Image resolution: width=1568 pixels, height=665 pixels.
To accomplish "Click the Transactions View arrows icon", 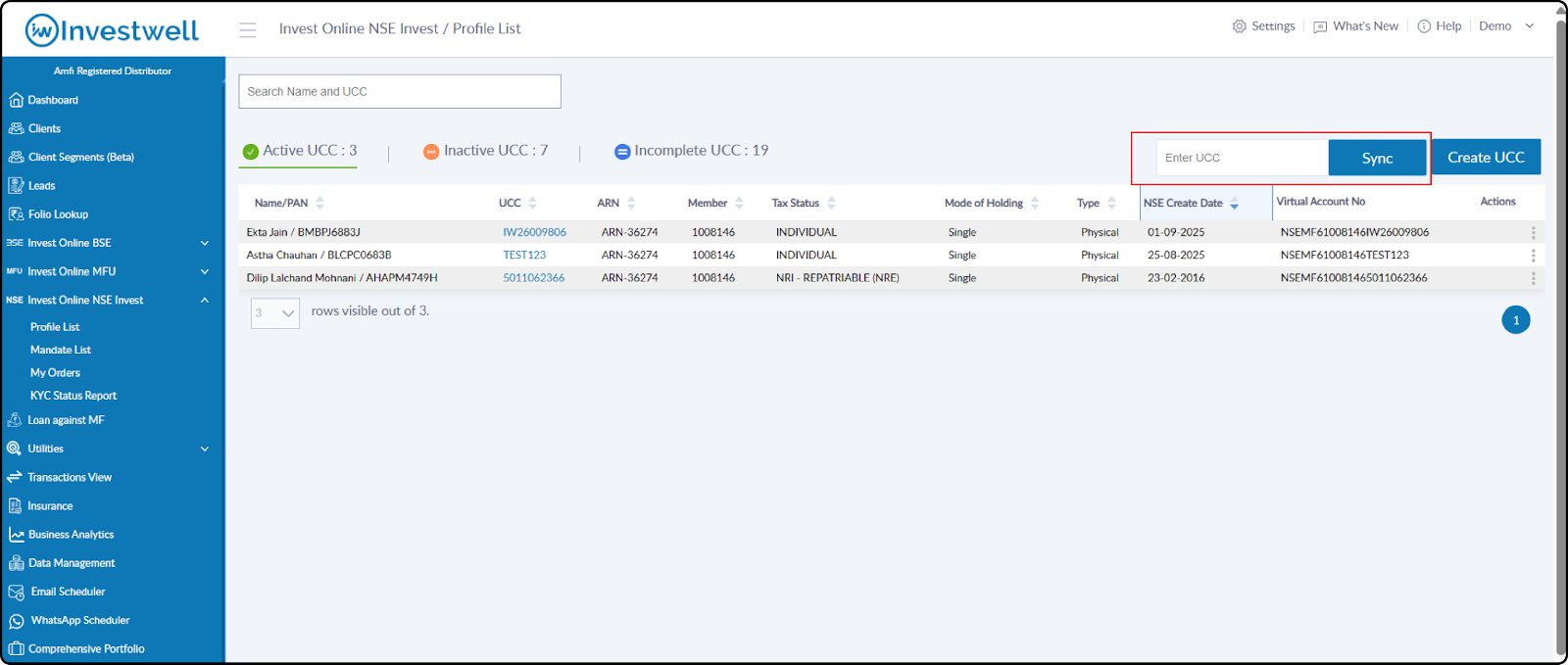I will (15, 477).
